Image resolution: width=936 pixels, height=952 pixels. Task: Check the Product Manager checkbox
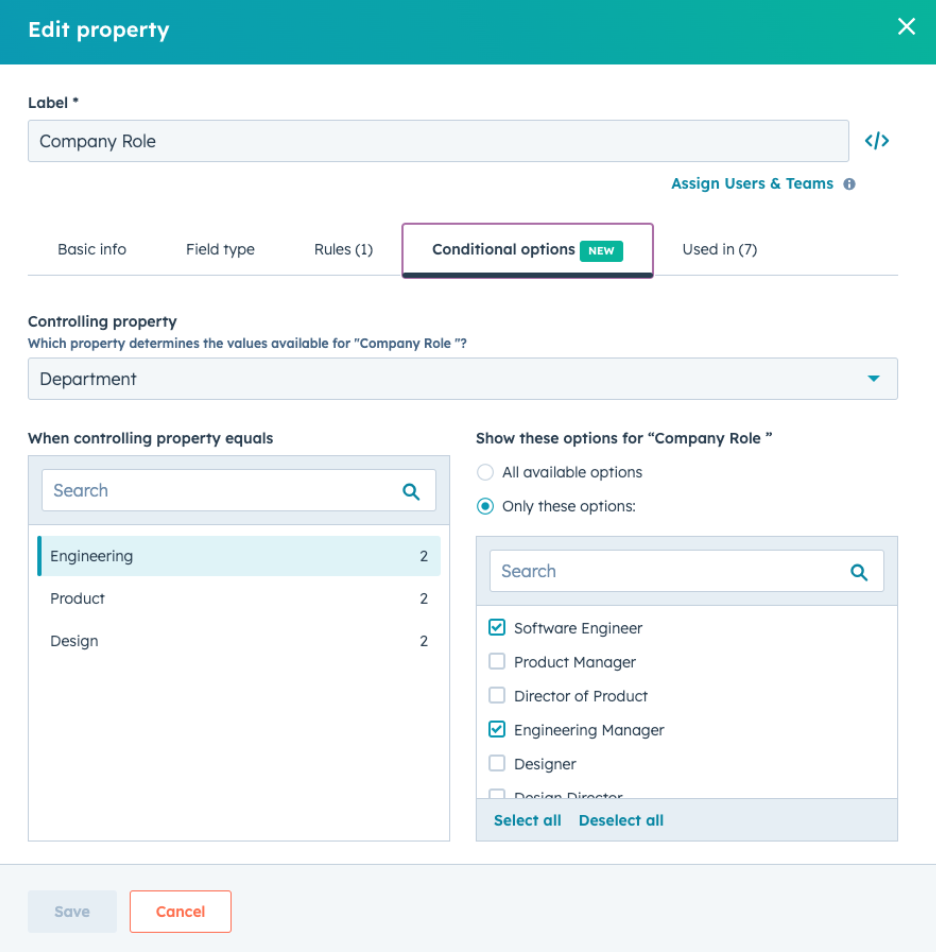[497, 661]
